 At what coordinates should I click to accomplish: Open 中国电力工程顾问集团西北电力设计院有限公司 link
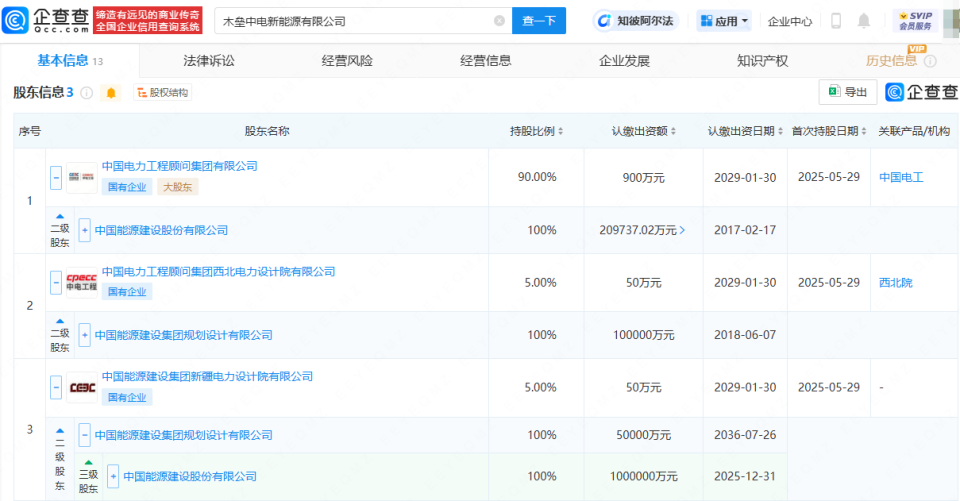coord(219,271)
